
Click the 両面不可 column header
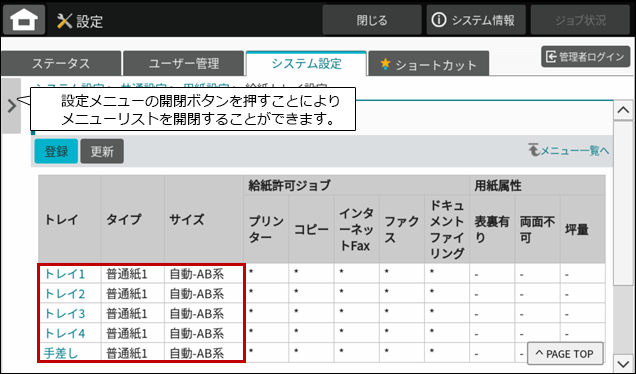point(537,229)
